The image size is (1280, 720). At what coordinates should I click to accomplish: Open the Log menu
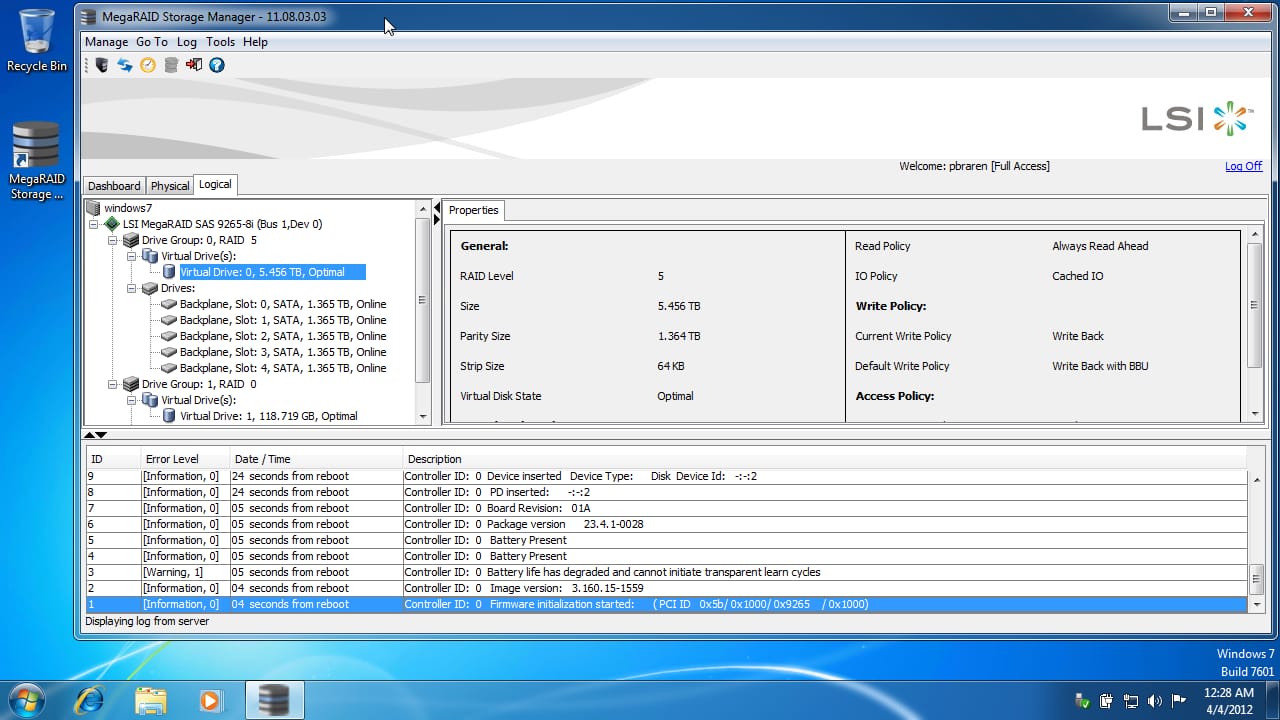[187, 42]
